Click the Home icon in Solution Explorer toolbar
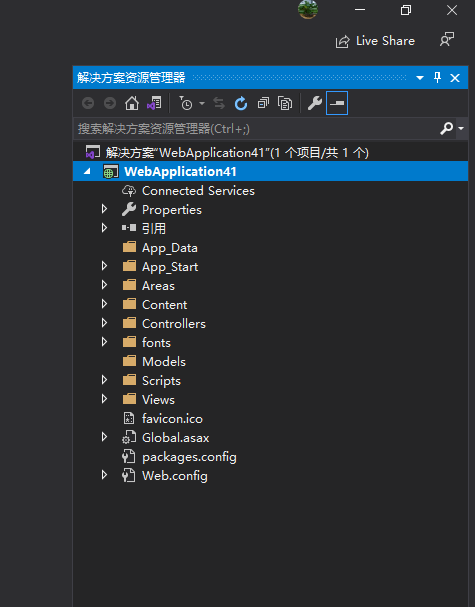 (x=132, y=103)
